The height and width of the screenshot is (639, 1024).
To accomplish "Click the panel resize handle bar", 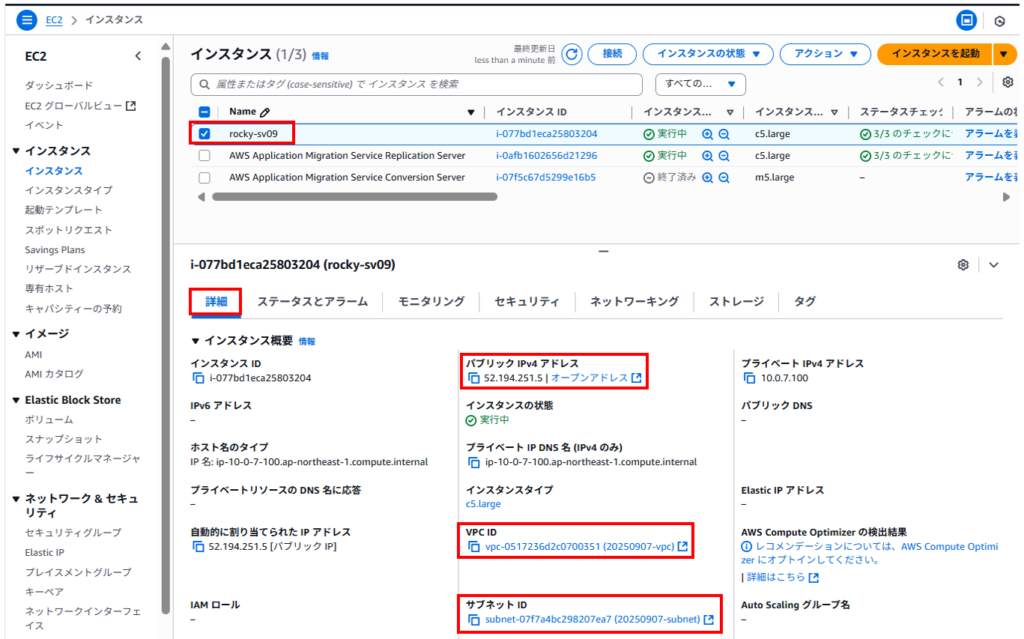I will pyautogui.click(x=603, y=252).
